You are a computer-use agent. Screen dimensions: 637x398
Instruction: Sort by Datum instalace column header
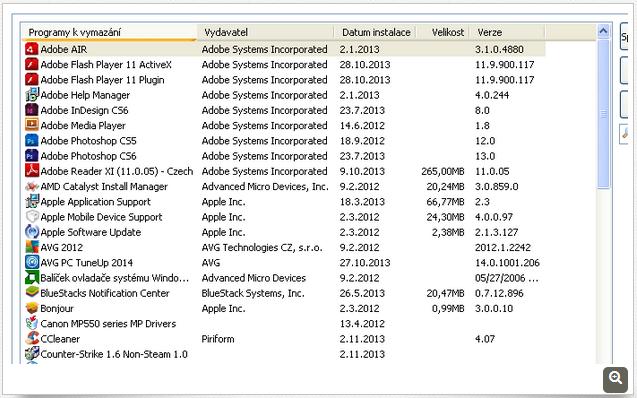375,32
